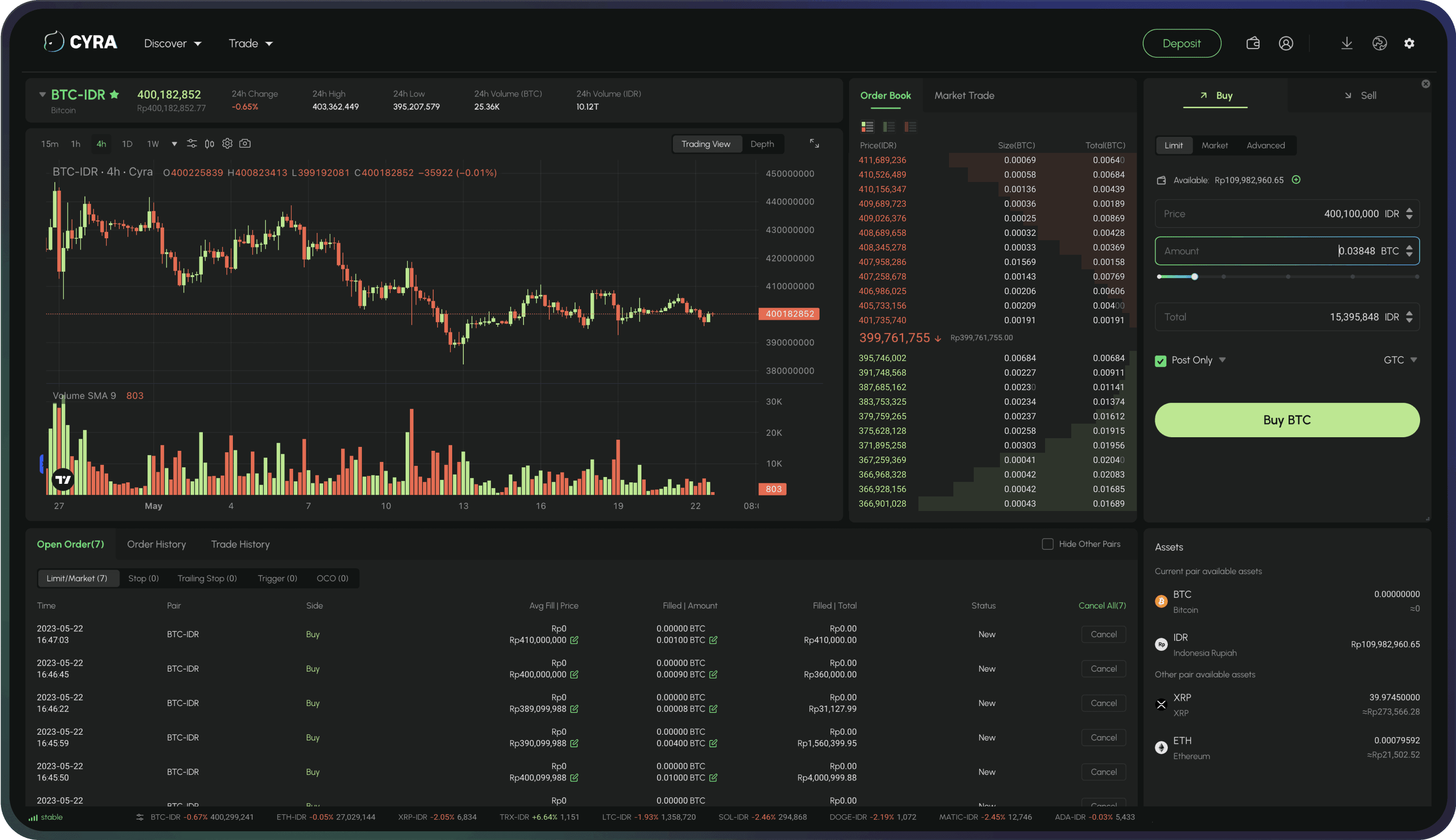Change candlestick chart type icon
The image size is (1456, 840).
click(x=209, y=144)
